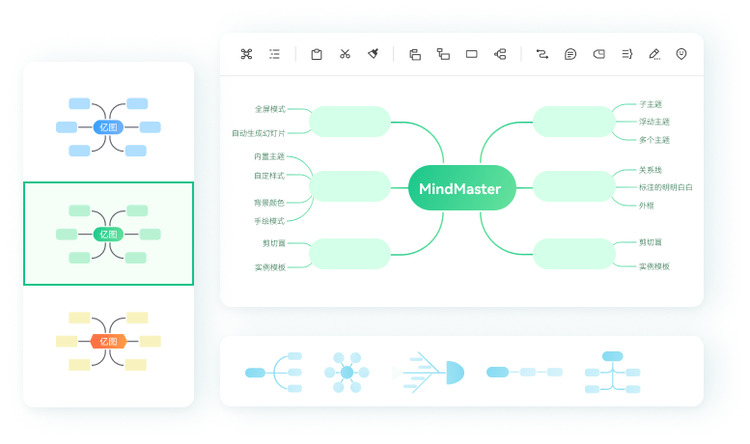Insert a subtopic with the stepped-boxes icon
The image size is (750, 444).
[443, 54]
